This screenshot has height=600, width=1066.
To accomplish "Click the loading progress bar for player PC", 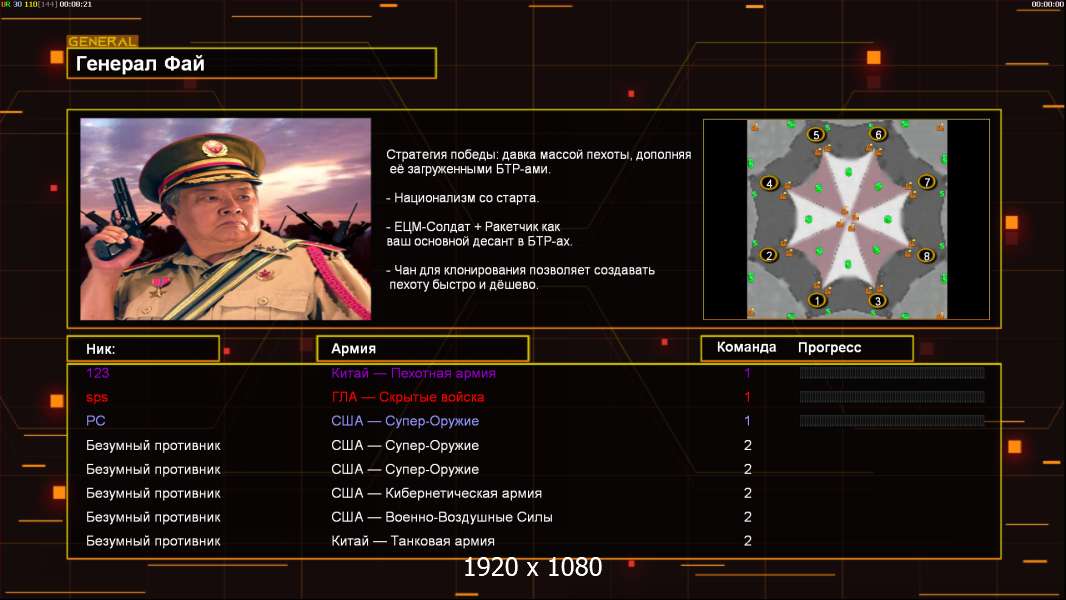I will click(892, 421).
